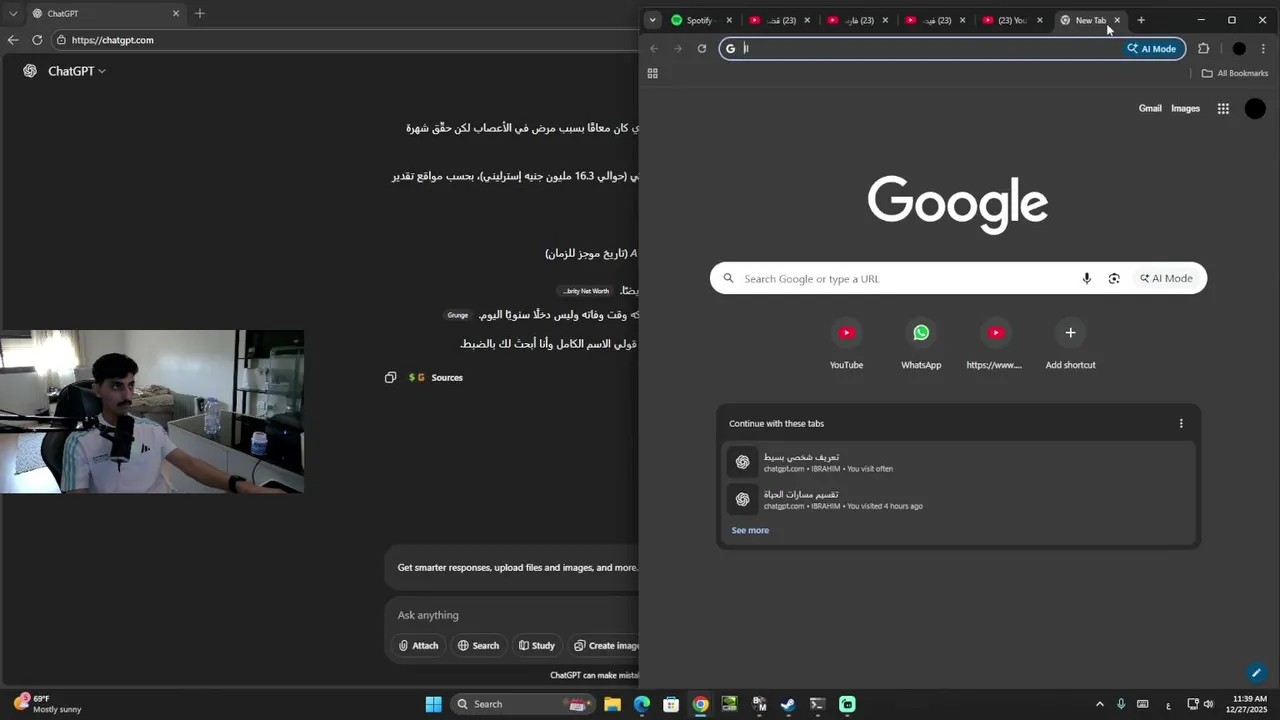The height and width of the screenshot is (720, 1280).
Task: Customize Chrome with the pencil button
Action: (x=1257, y=673)
